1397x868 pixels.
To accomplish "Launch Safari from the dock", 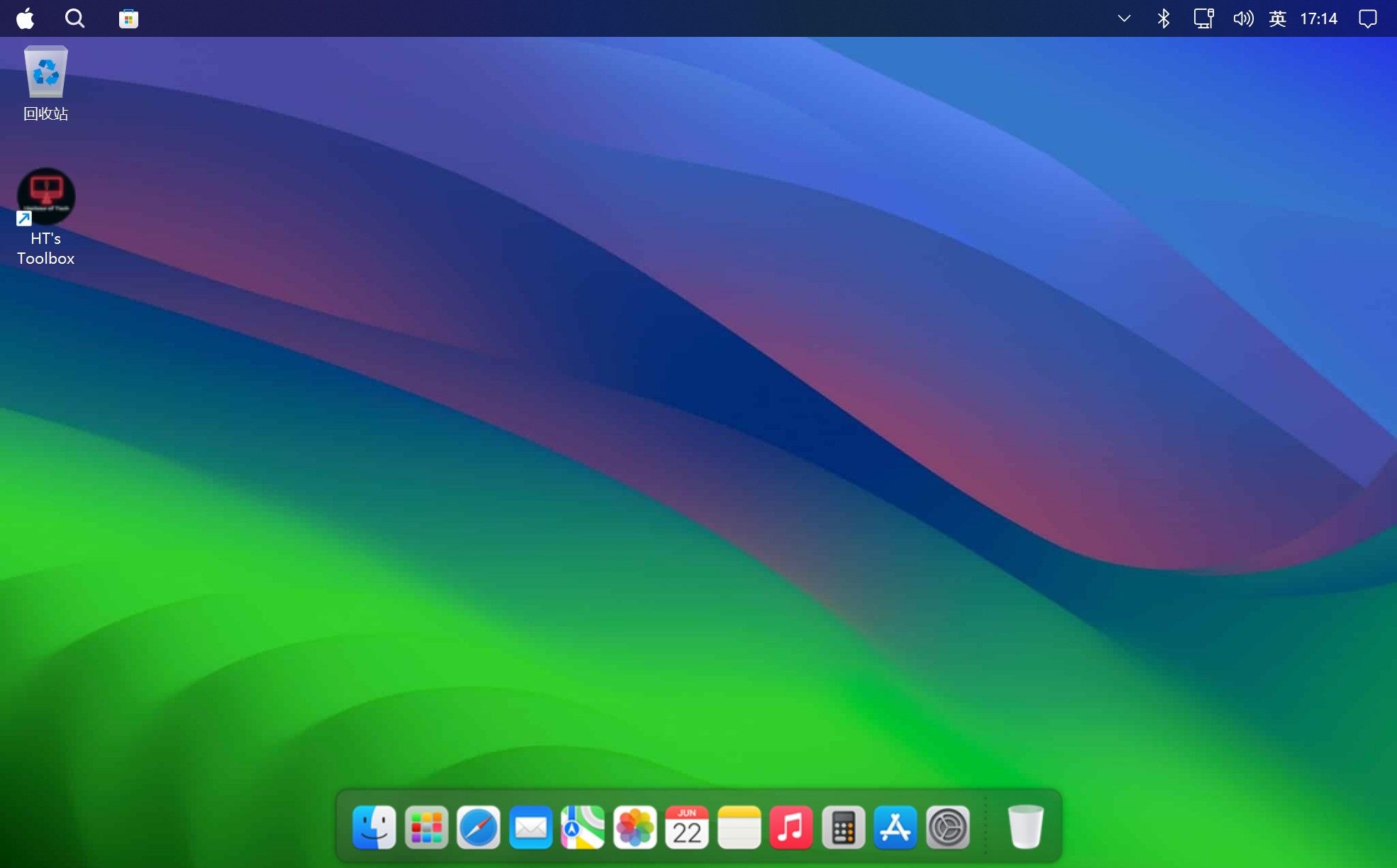I will (479, 827).
